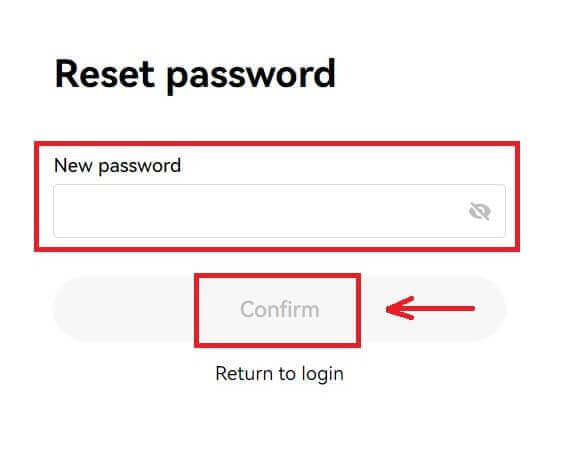Click the greyed-out Confirm text

coord(280,309)
